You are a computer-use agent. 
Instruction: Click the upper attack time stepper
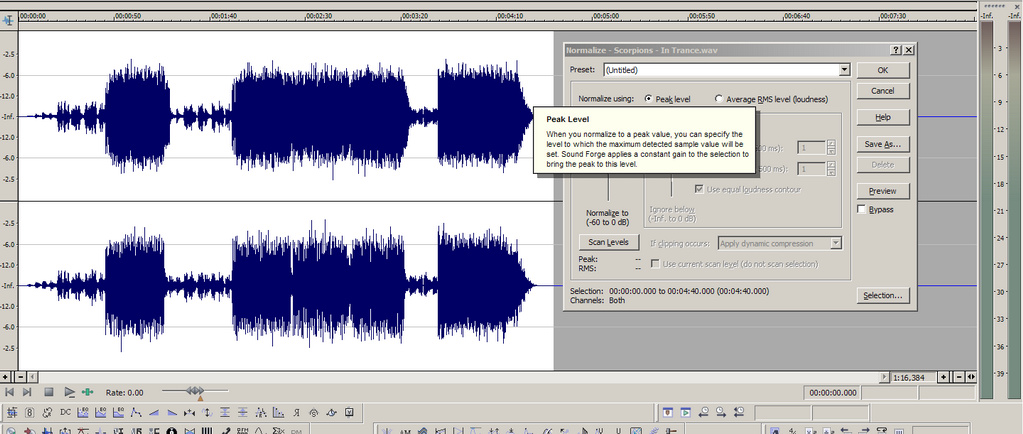[831, 148]
